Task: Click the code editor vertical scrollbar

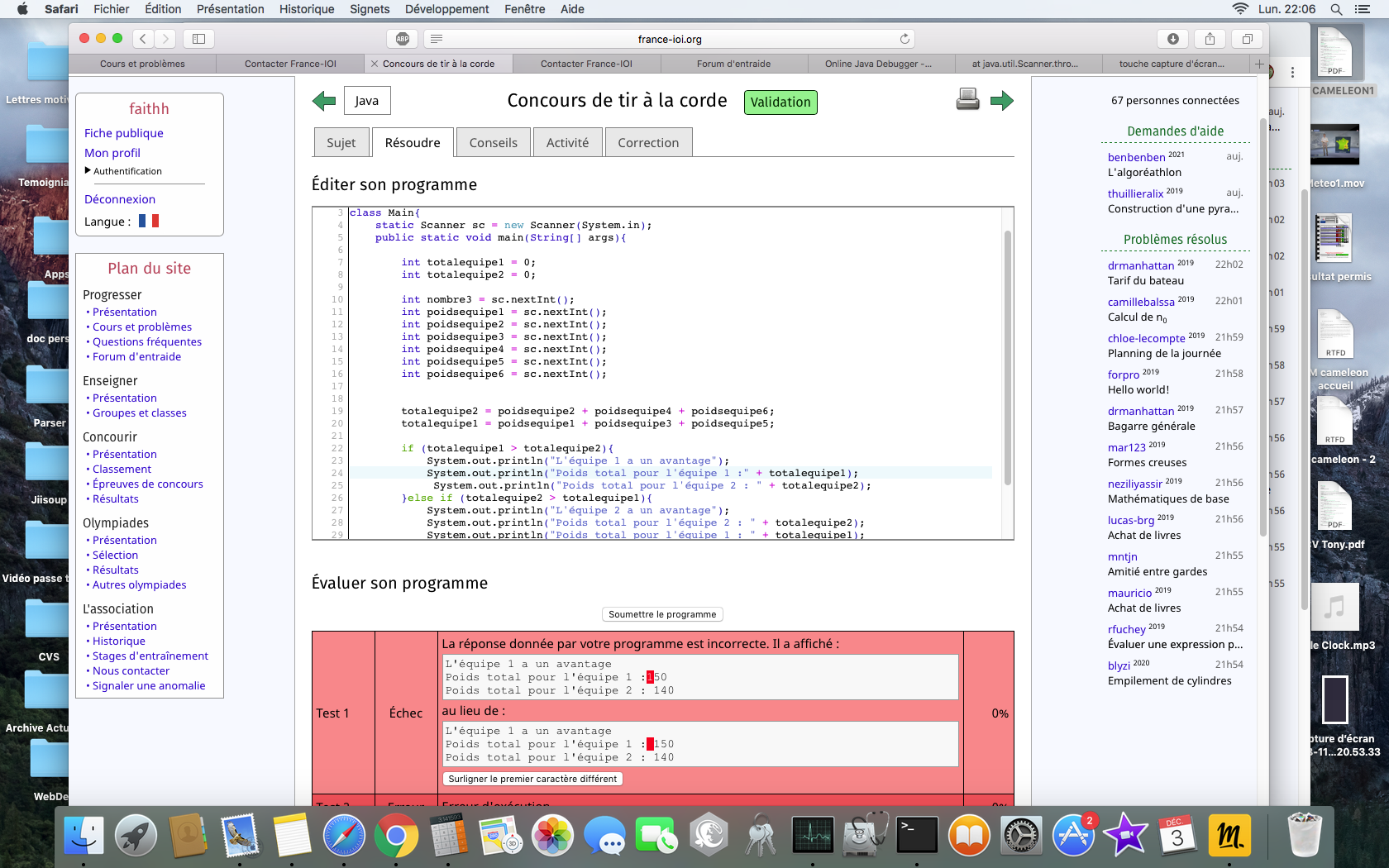Action: click(1007, 355)
